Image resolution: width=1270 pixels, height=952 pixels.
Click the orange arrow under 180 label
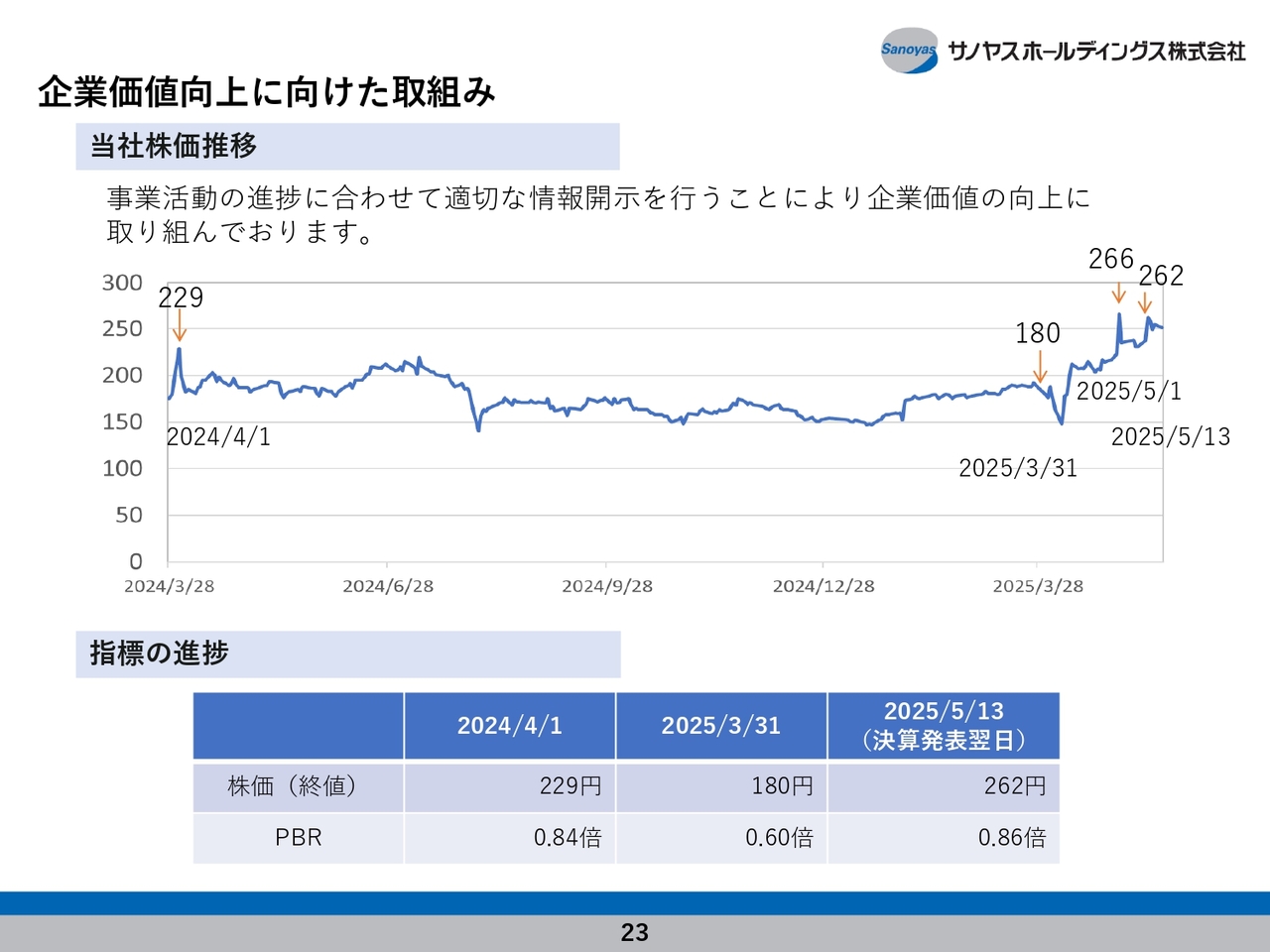(1040, 366)
